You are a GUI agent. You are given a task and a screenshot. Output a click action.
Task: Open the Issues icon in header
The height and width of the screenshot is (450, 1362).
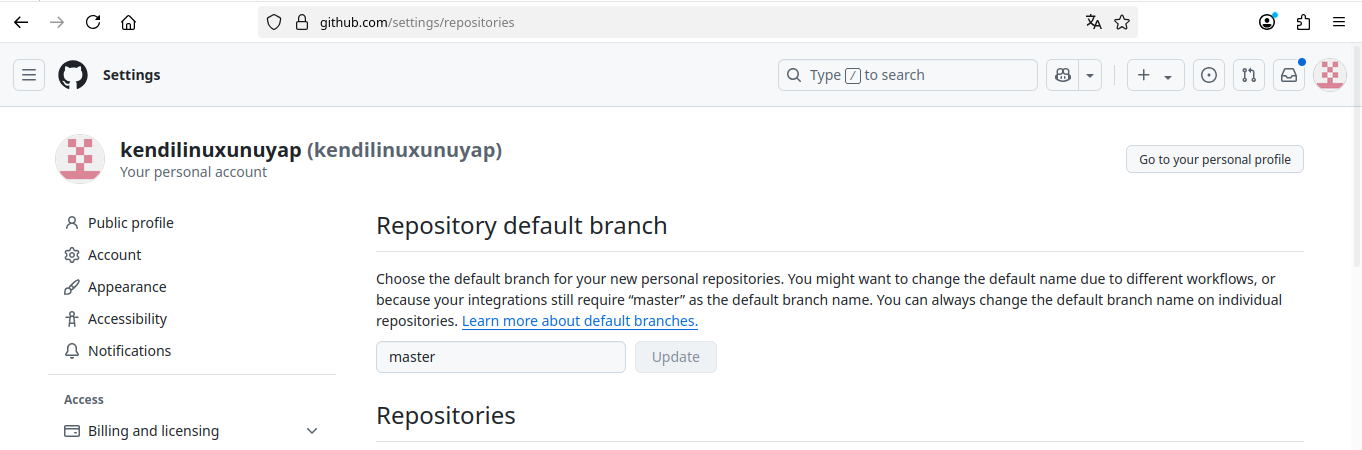tap(1209, 75)
